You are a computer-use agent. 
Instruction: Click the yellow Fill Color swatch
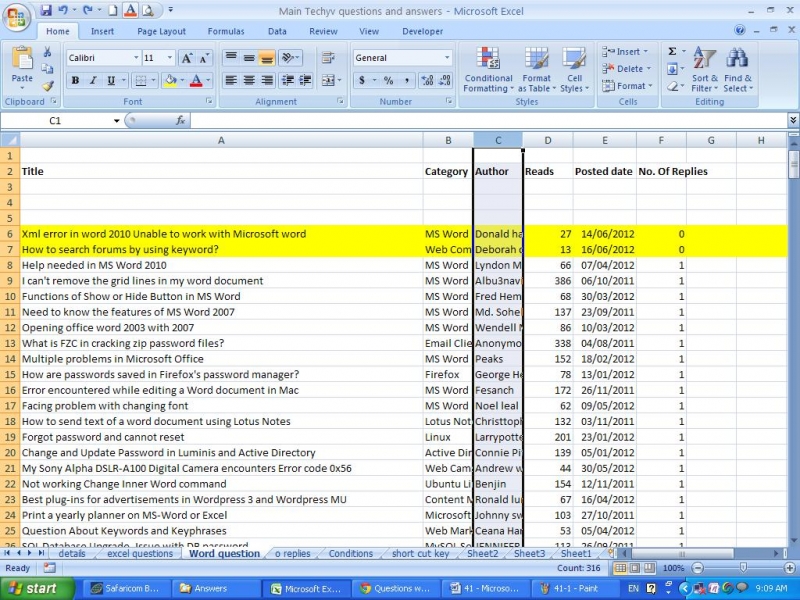coord(170,81)
